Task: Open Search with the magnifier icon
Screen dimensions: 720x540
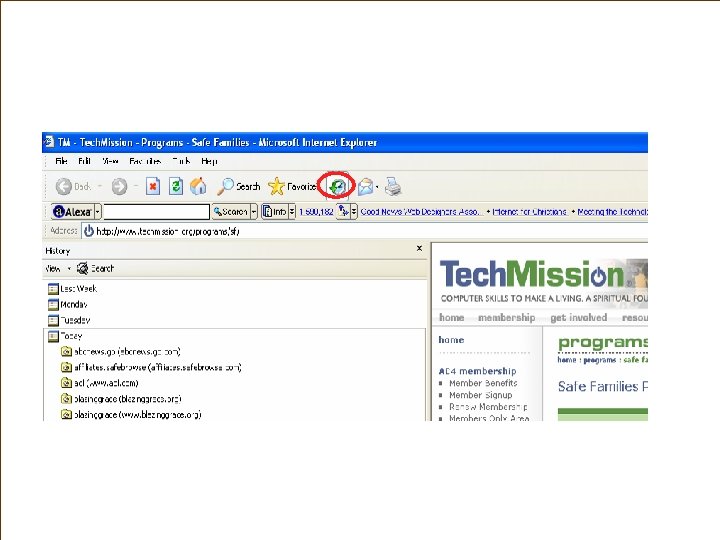Action: 238,186
